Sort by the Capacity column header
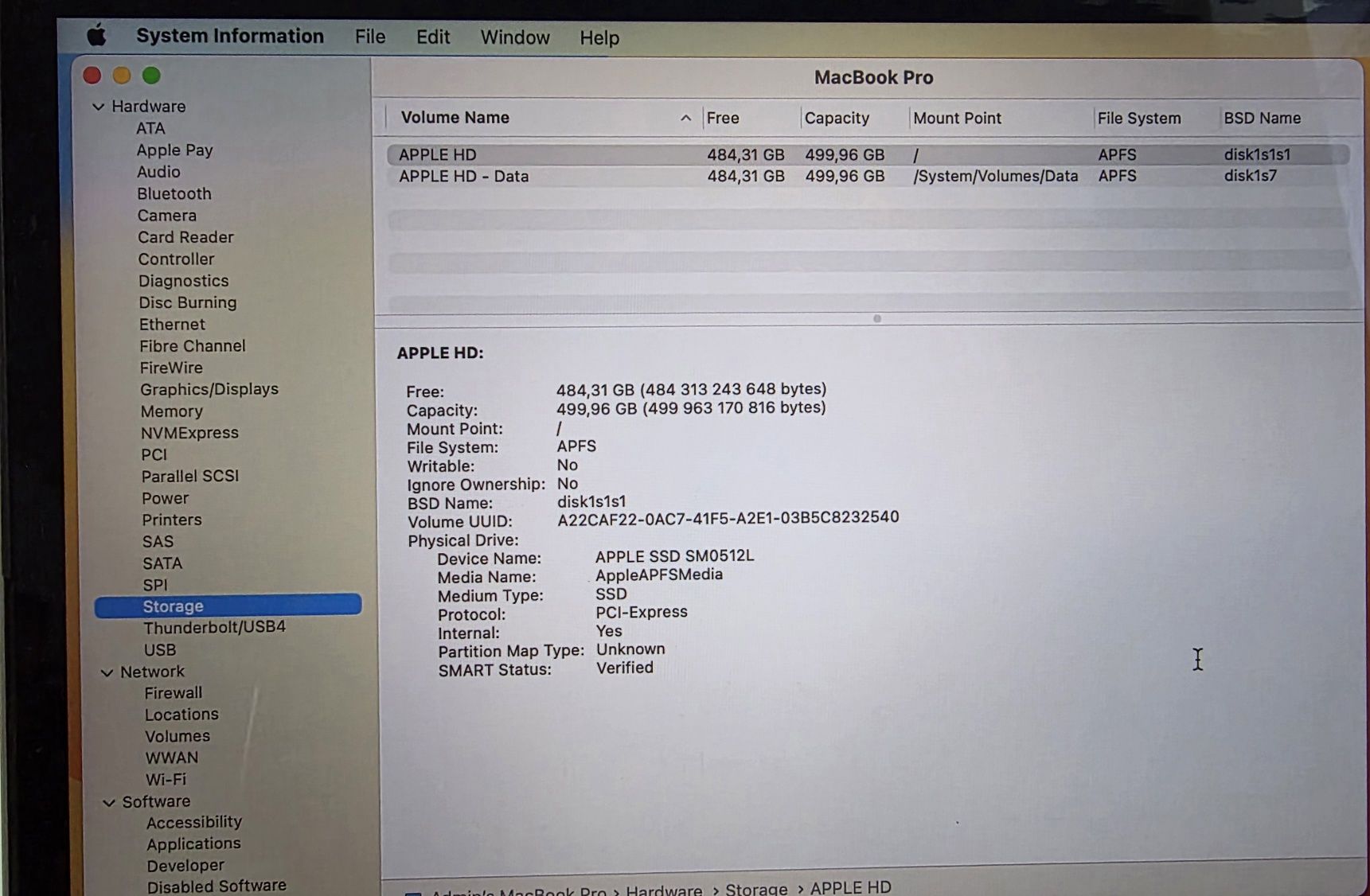This screenshot has width=1370, height=896. tap(854, 118)
